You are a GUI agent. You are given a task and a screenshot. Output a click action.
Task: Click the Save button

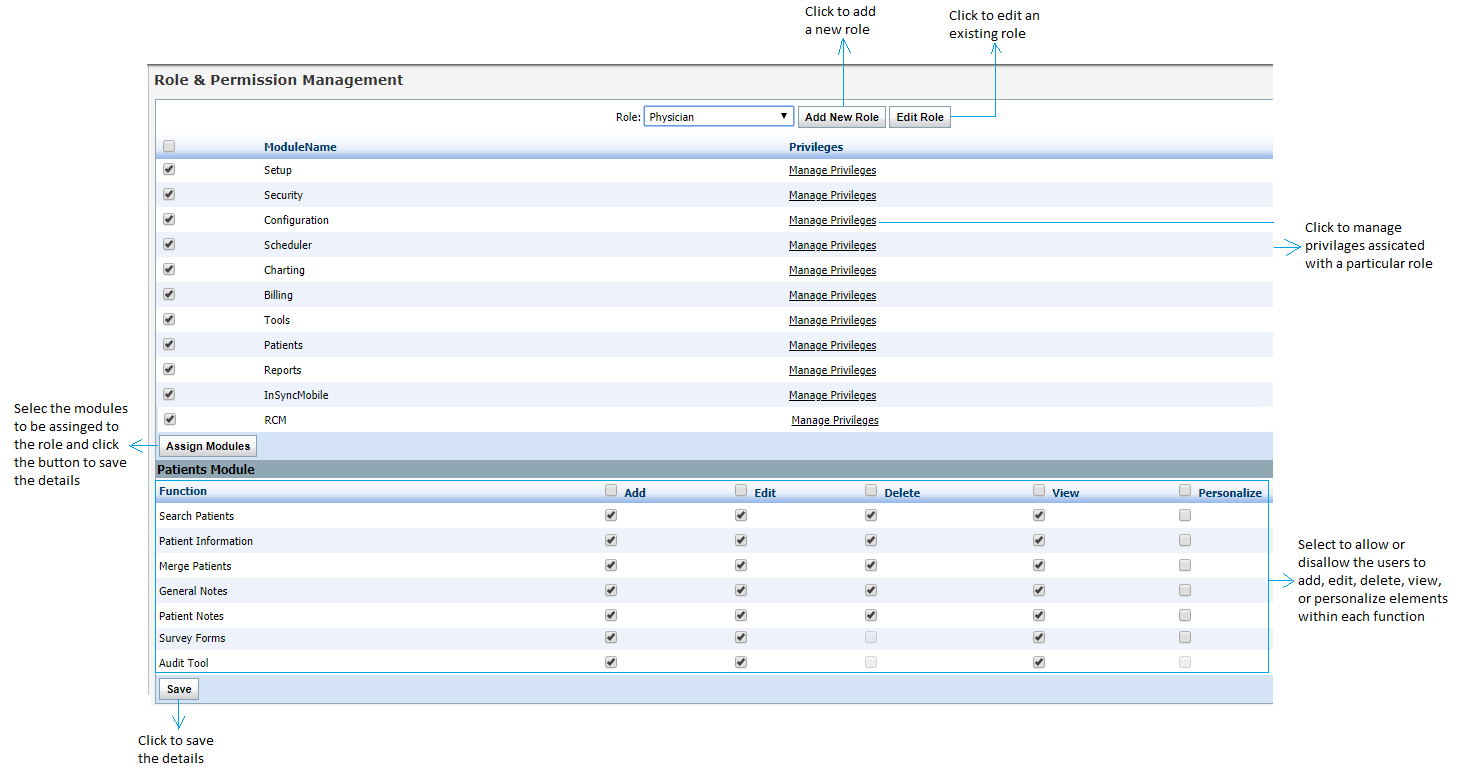tap(179, 689)
